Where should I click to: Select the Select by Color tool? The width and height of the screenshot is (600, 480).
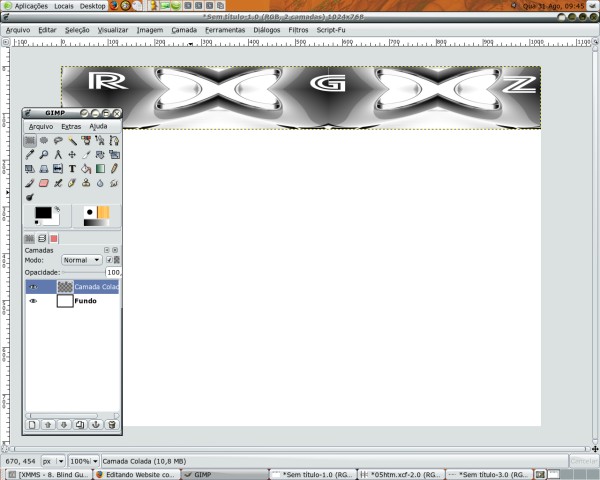pyautogui.click(x=86, y=140)
